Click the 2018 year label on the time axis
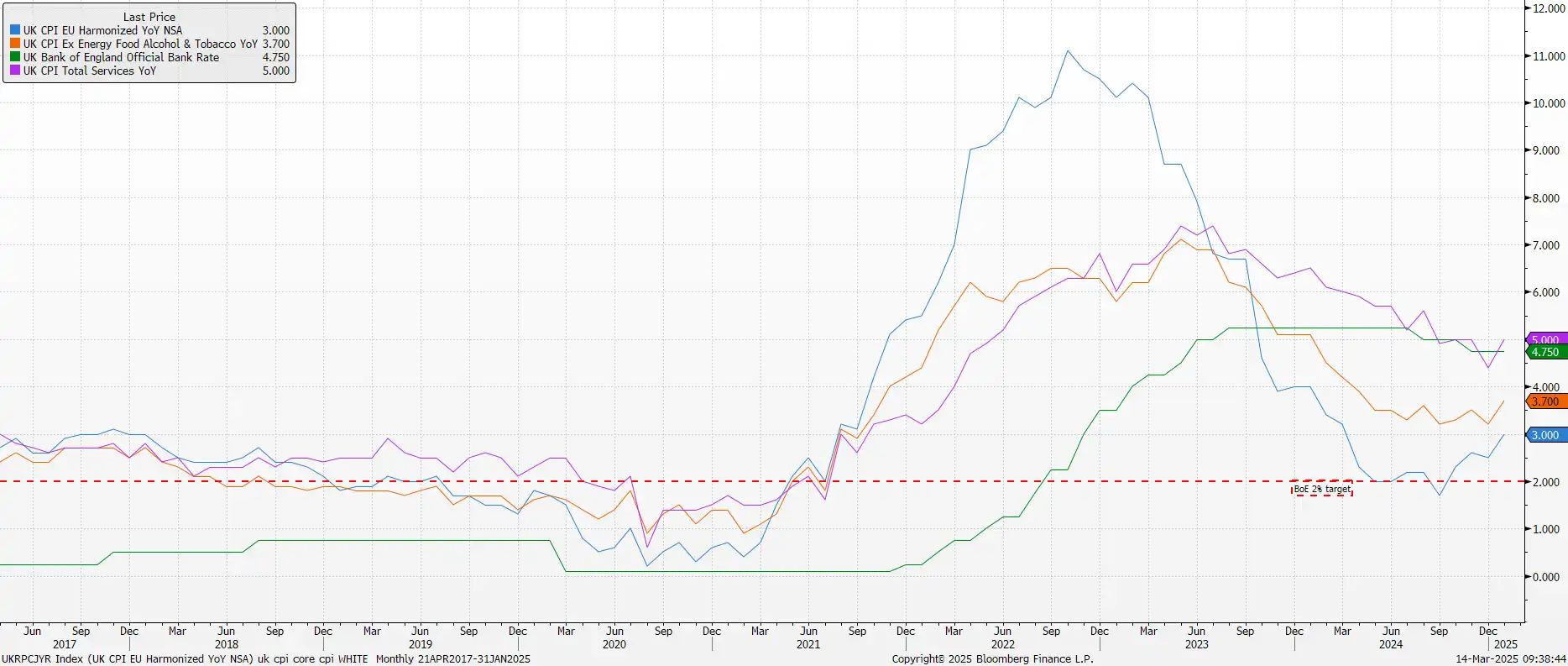The image size is (1568, 666). tap(227, 644)
